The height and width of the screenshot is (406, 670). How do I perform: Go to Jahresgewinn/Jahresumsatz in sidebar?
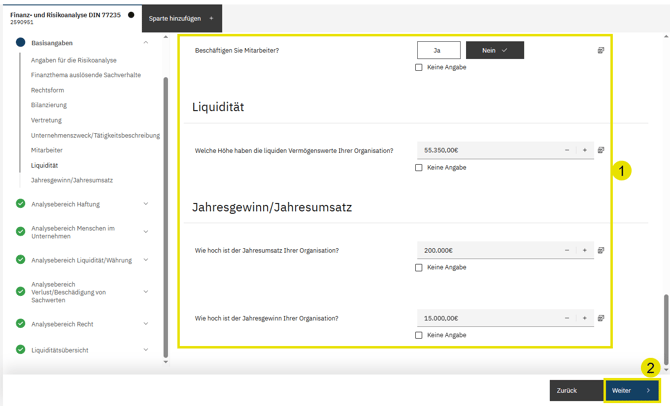click(72, 180)
